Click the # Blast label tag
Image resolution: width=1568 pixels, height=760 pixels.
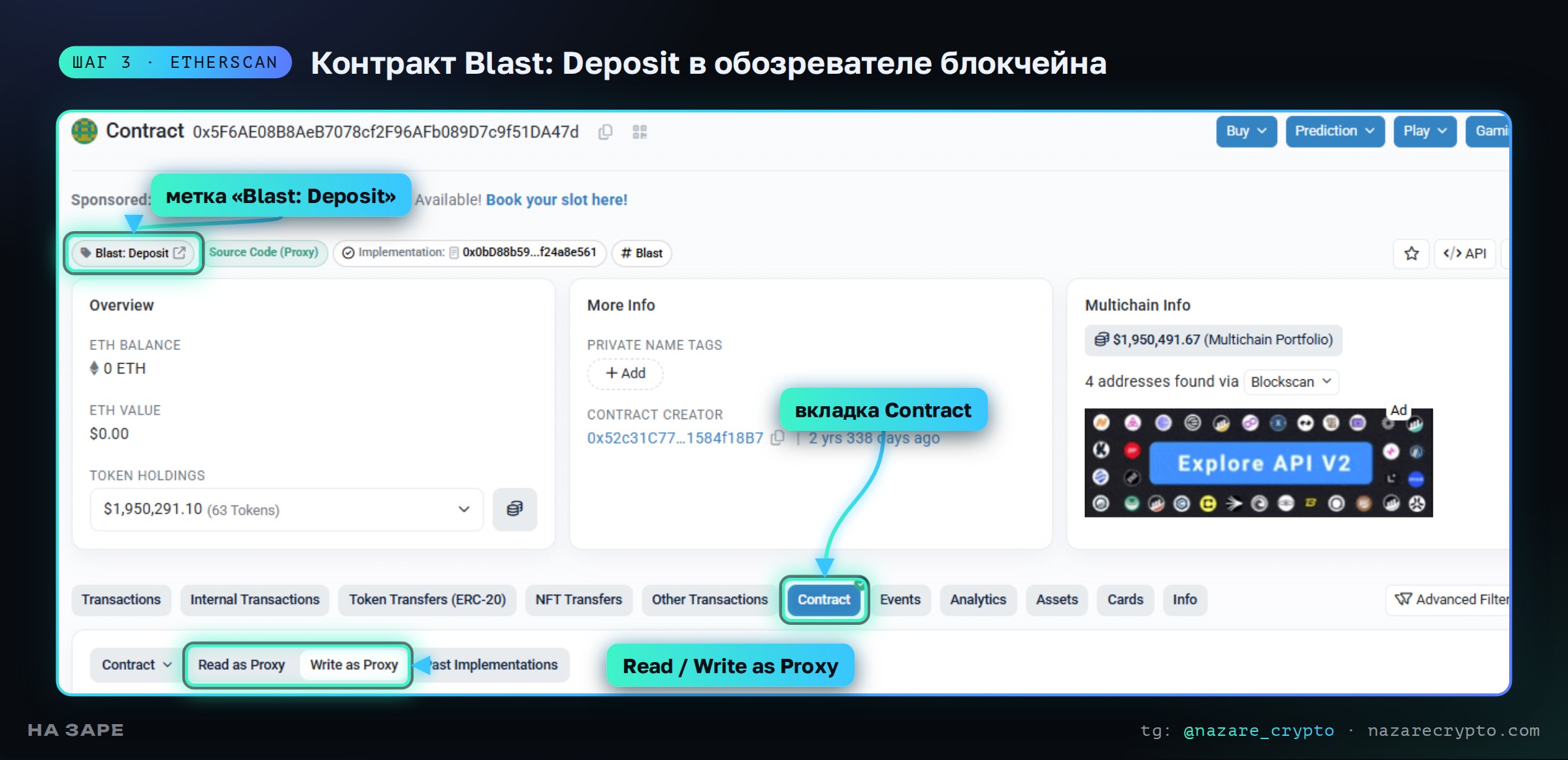pyautogui.click(x=642, y=253)
